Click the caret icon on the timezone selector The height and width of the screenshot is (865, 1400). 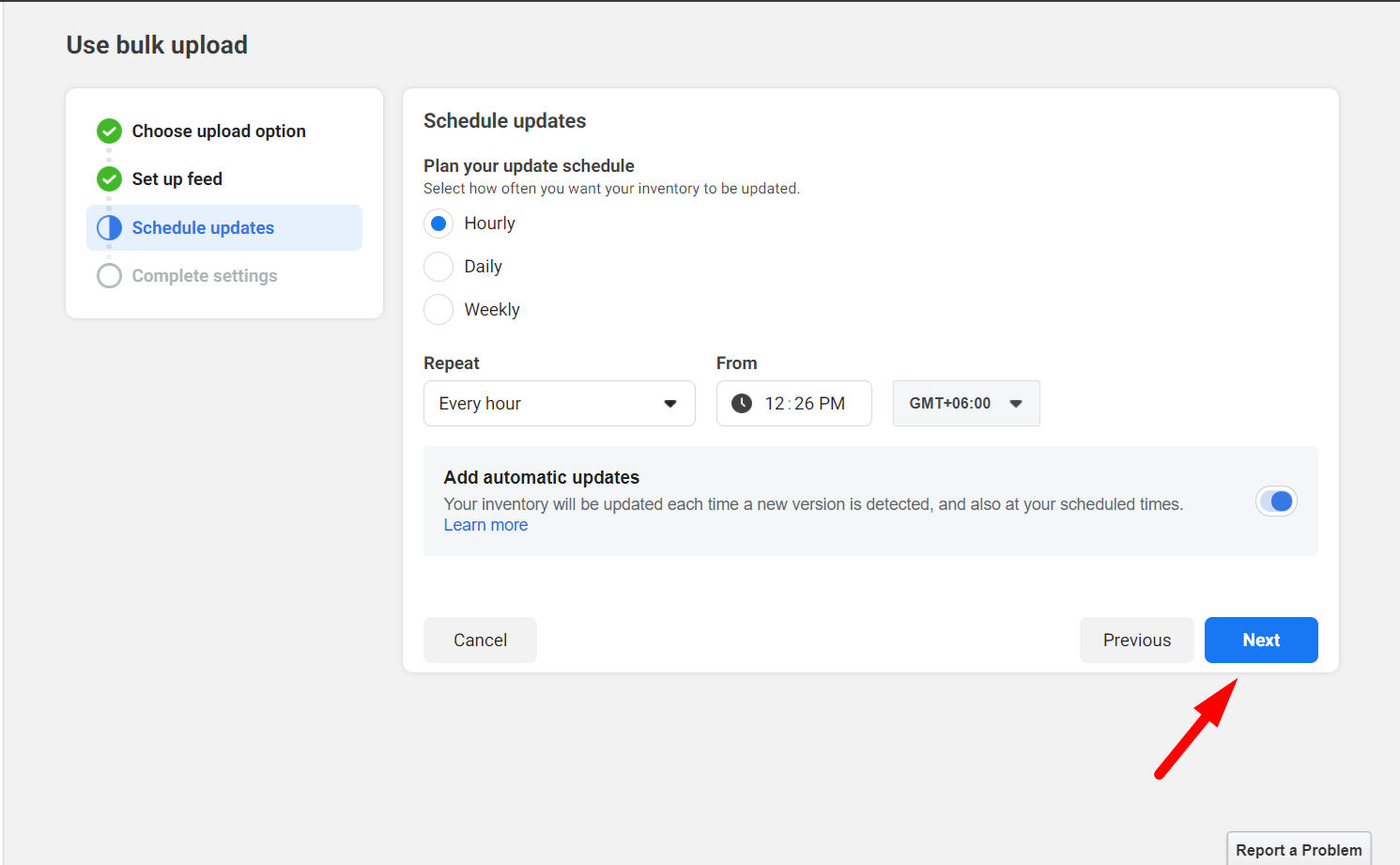1016,403
